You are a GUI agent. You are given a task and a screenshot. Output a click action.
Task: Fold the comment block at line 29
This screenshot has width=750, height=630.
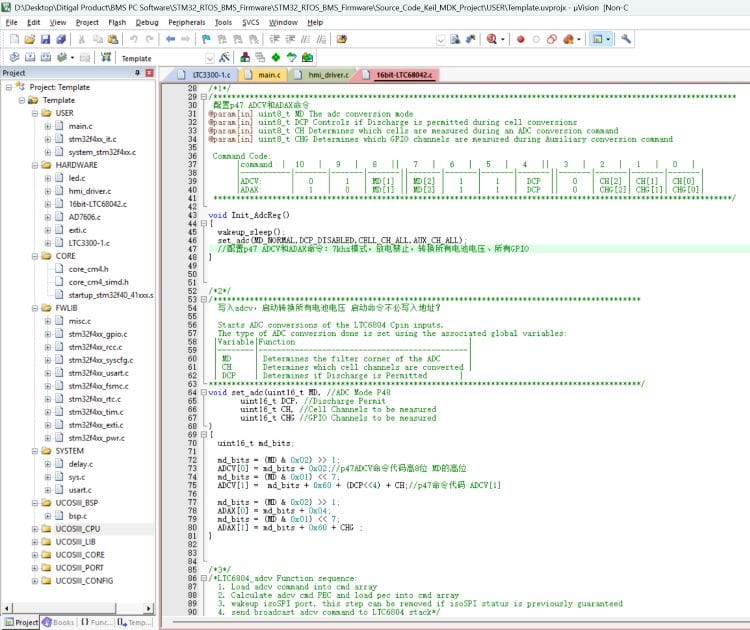point(204,97)
